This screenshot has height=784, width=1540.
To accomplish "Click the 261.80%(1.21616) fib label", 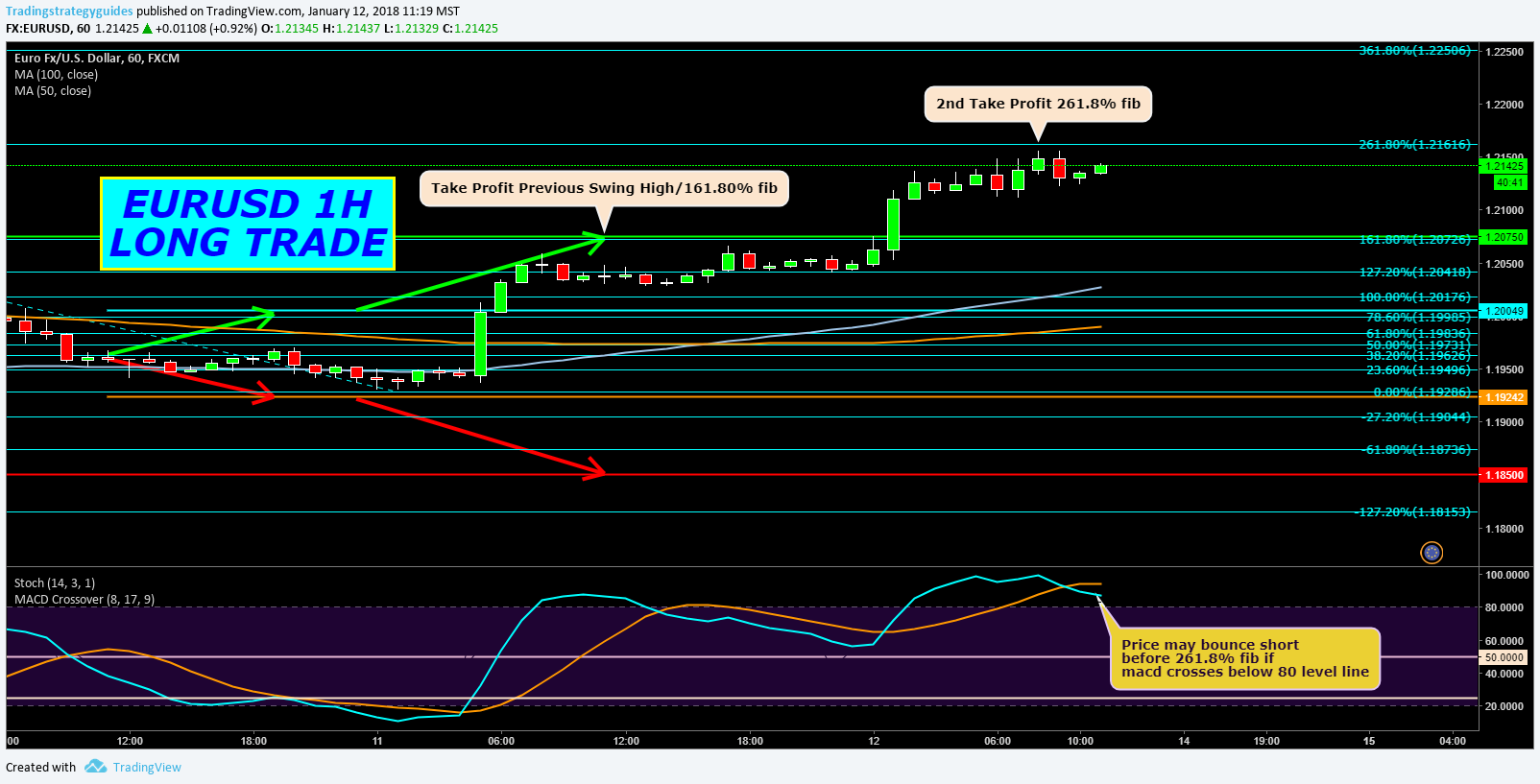I will pos(1414,144).
